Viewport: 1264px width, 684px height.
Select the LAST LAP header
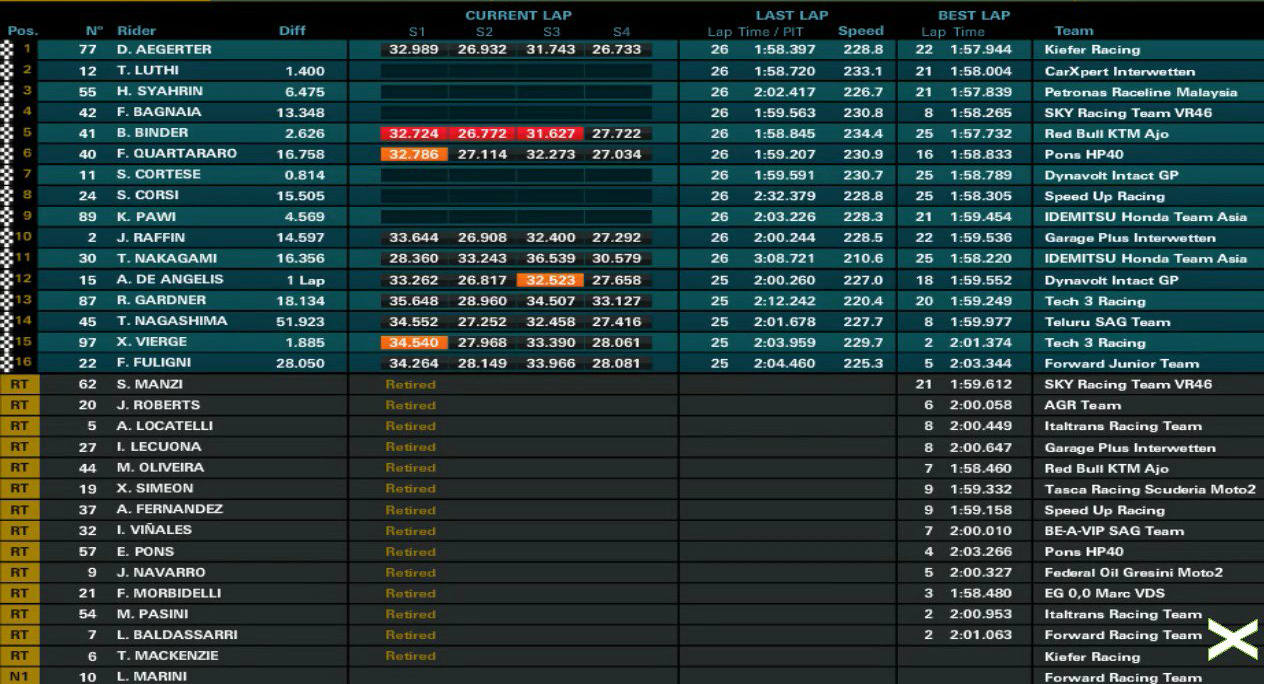click(791, 15)
